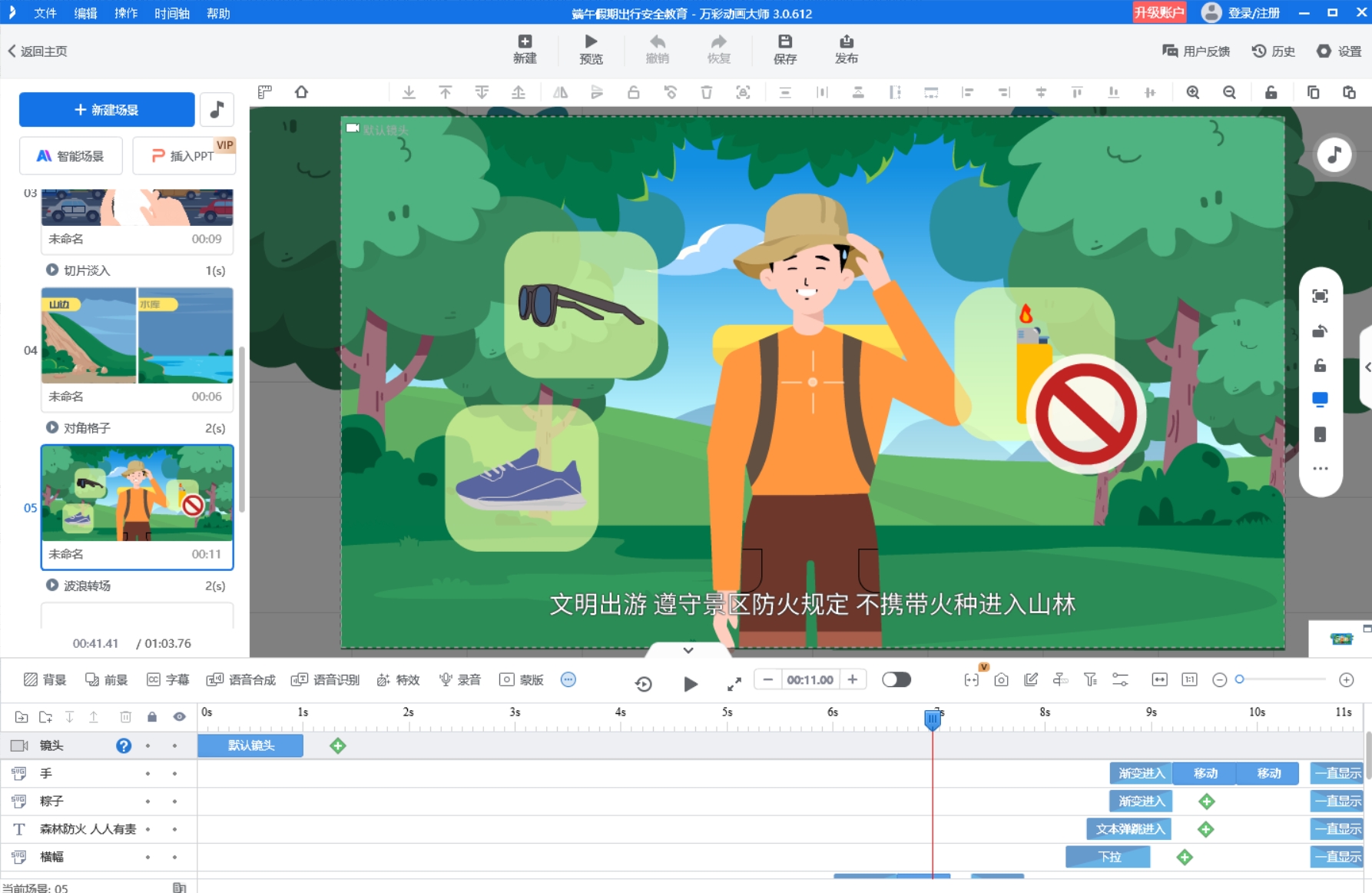This screenshot has height=893, width=1372.
Task: Toggle the unlock icon in canvas toolbar
Action: pyautogui.click(x=1271, y=92)
